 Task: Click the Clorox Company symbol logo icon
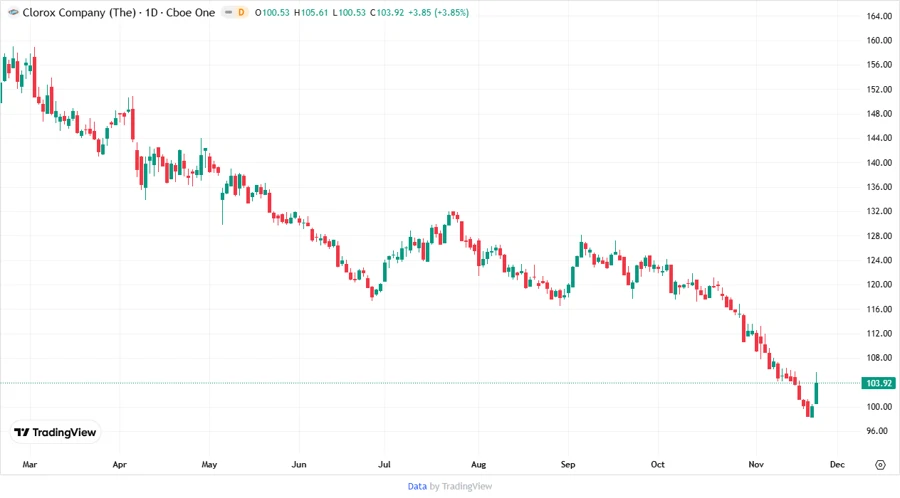pos(13,12)
